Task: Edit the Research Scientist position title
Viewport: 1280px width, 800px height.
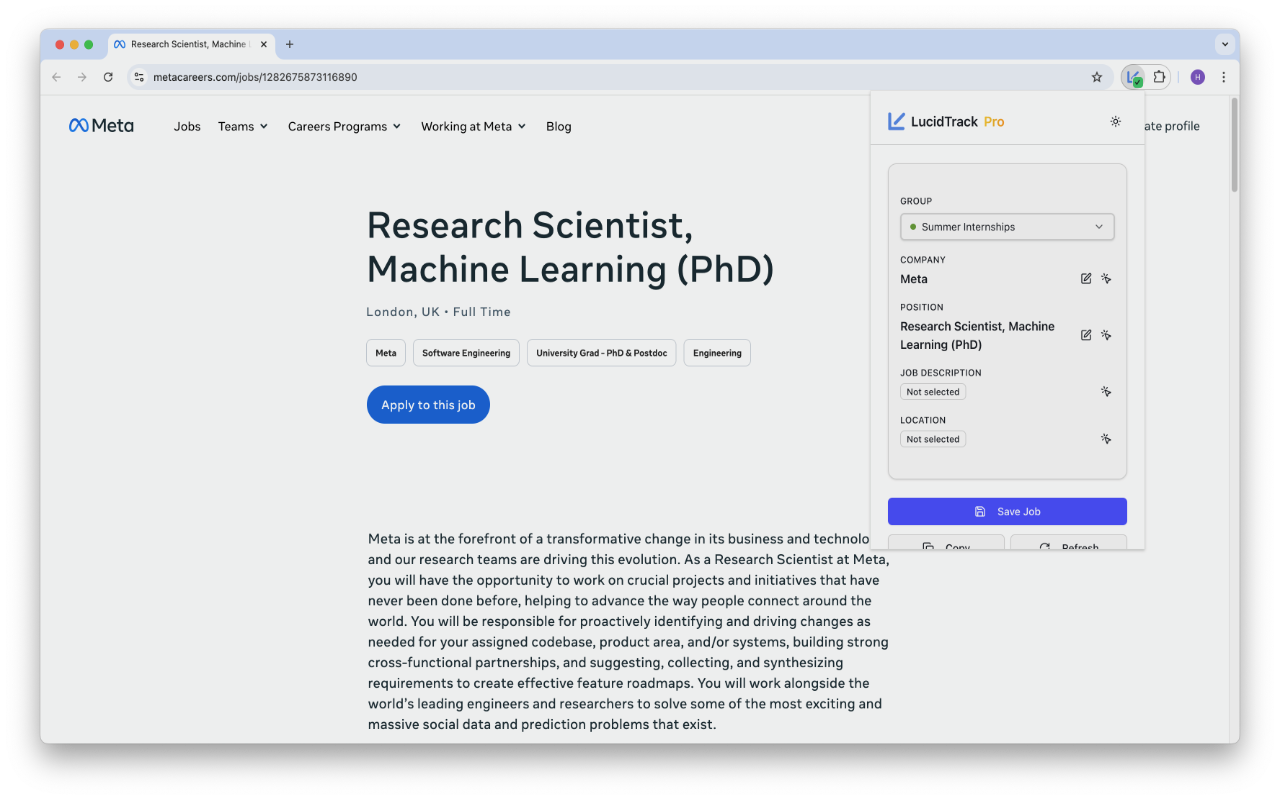Action: 1086,335
